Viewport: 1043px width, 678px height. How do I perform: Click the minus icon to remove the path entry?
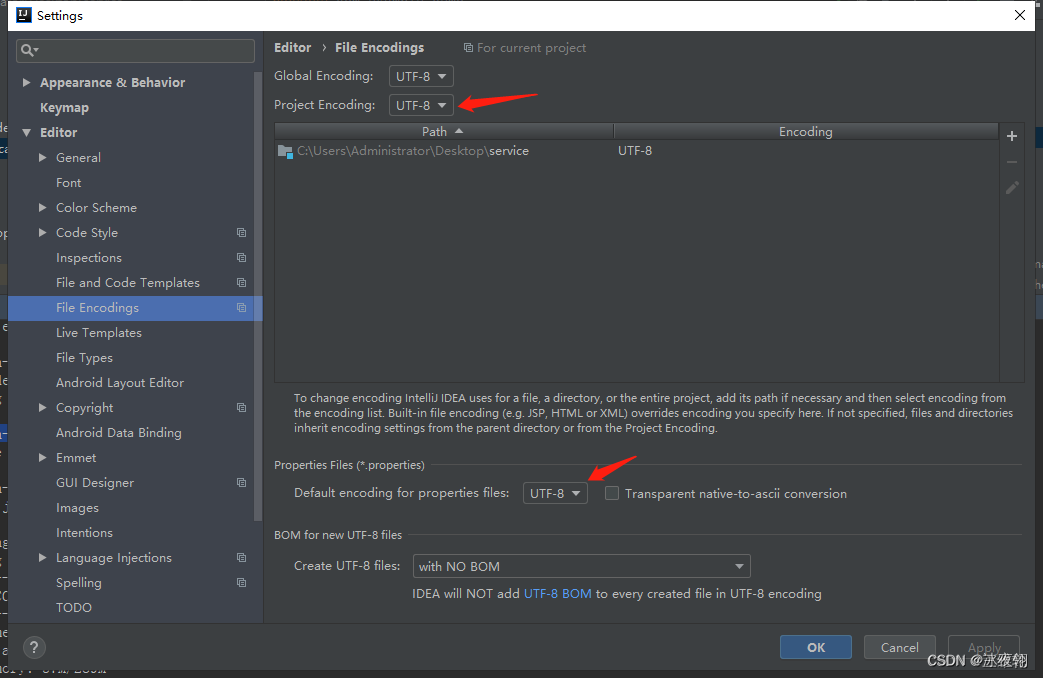coord(1011,161)
